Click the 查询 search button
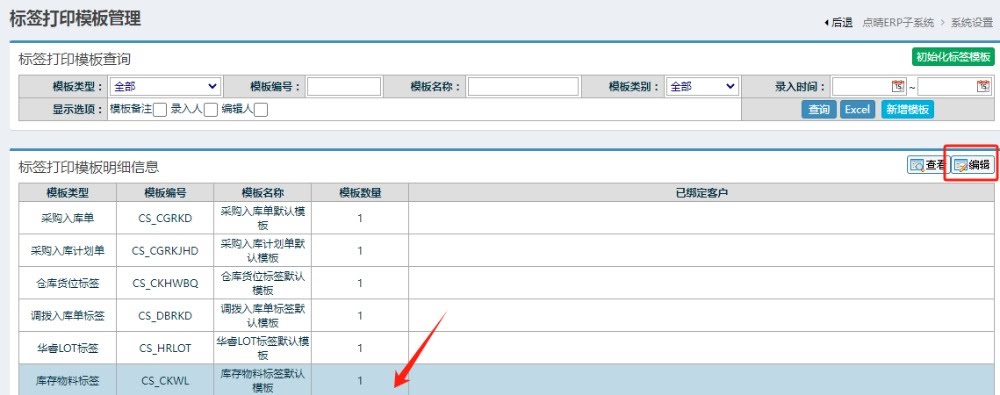1000x395 pixels. pos(819,110)
